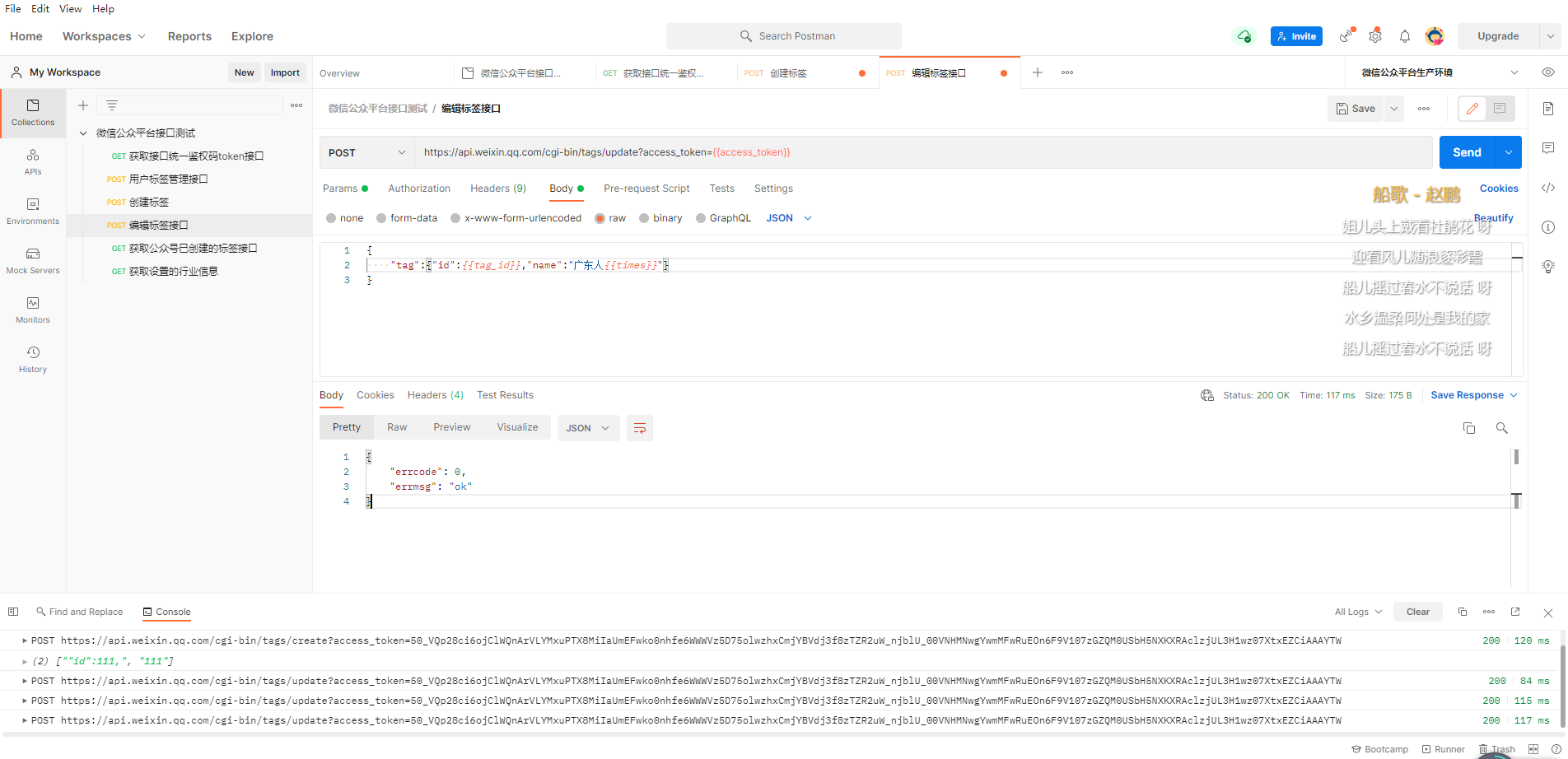1568x759 pixels.
Task: Open Monitors in sidebar
Action: pyautogui.click(x=33, y=310)
